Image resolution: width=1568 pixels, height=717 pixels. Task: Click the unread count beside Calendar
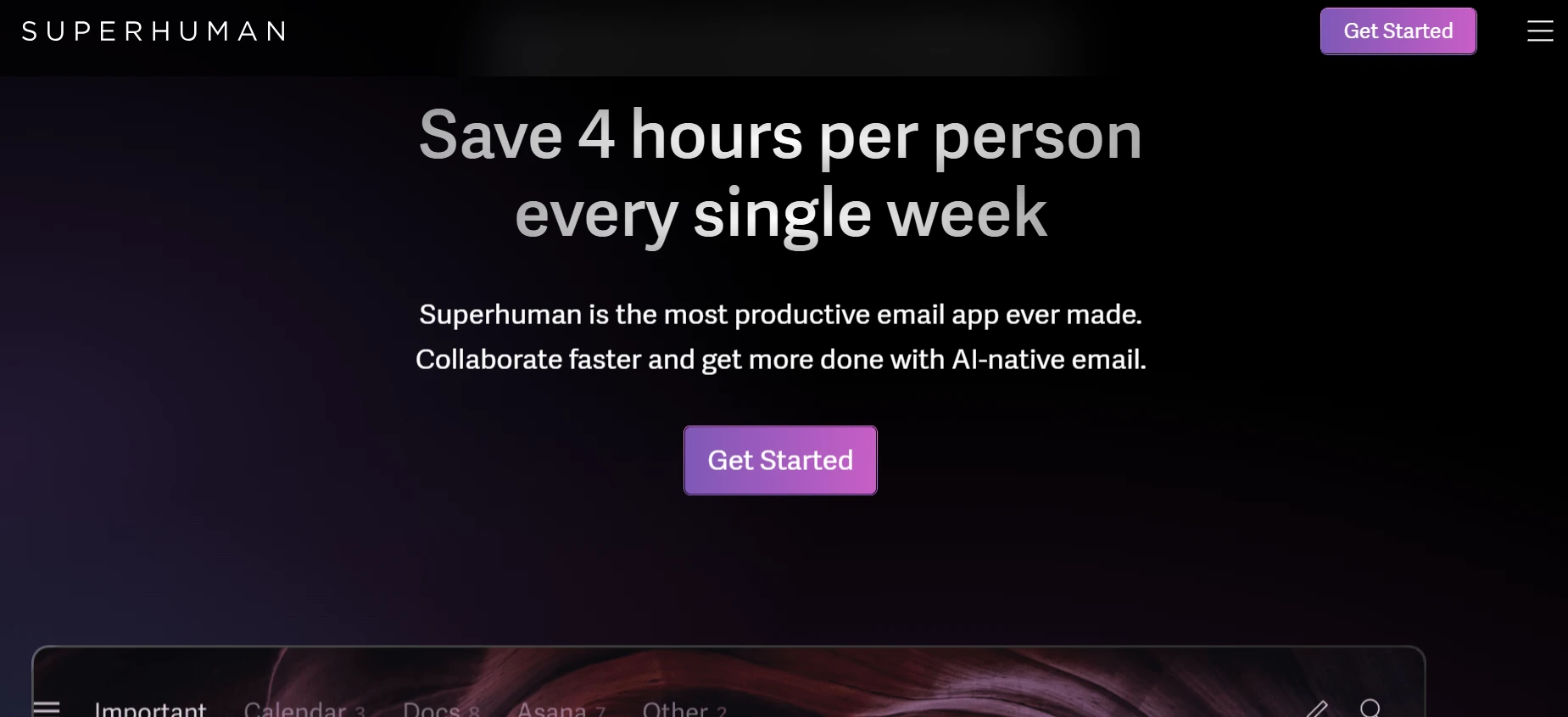[x=360, y=712]
